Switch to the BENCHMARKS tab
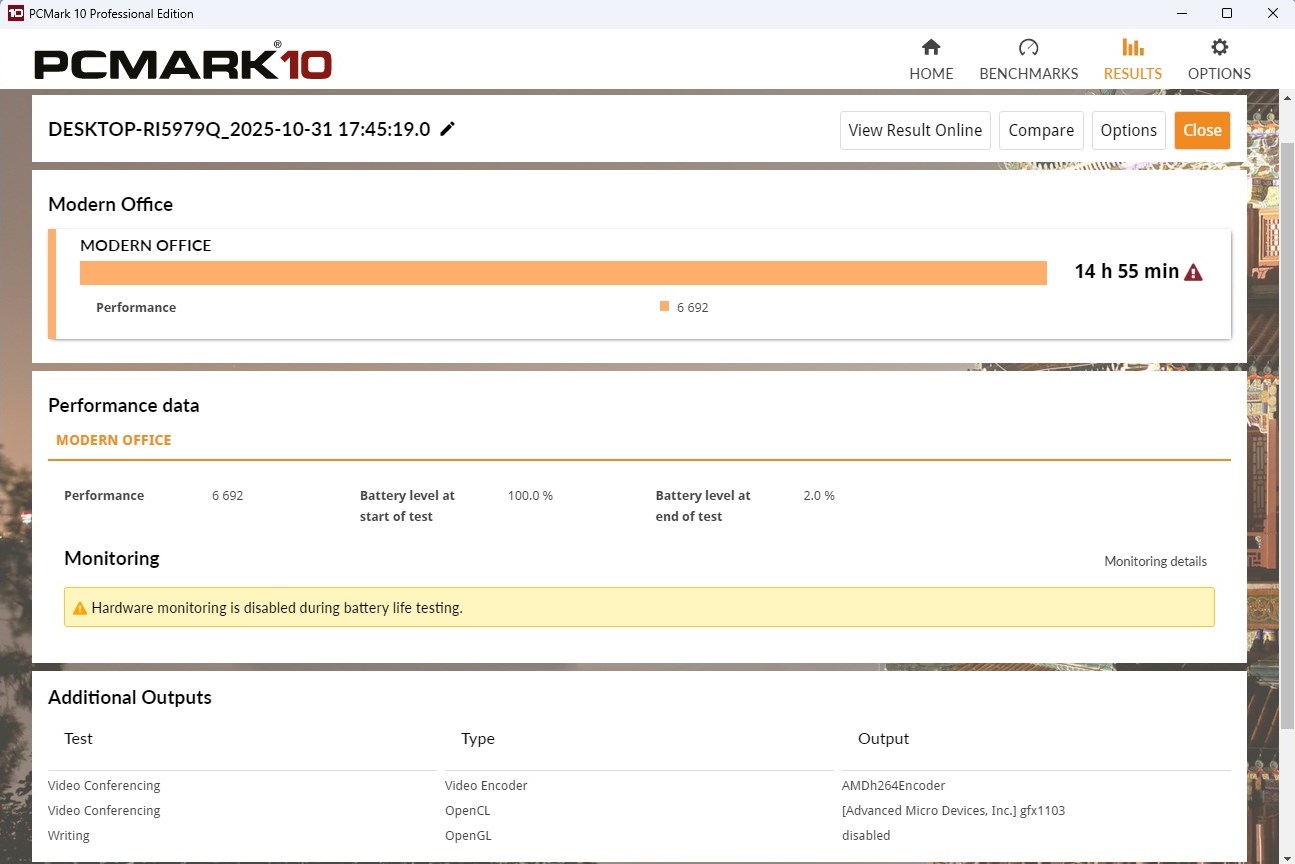 (1028, 59)
